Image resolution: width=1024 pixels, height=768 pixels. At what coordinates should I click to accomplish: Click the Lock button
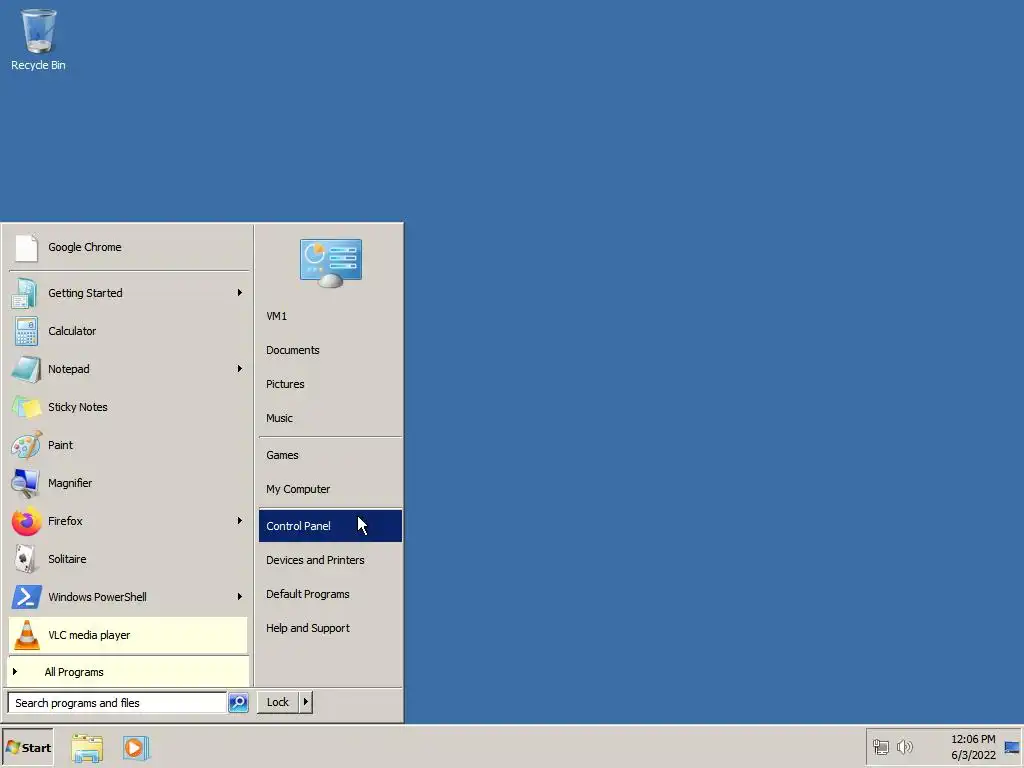tap(278, 702)
